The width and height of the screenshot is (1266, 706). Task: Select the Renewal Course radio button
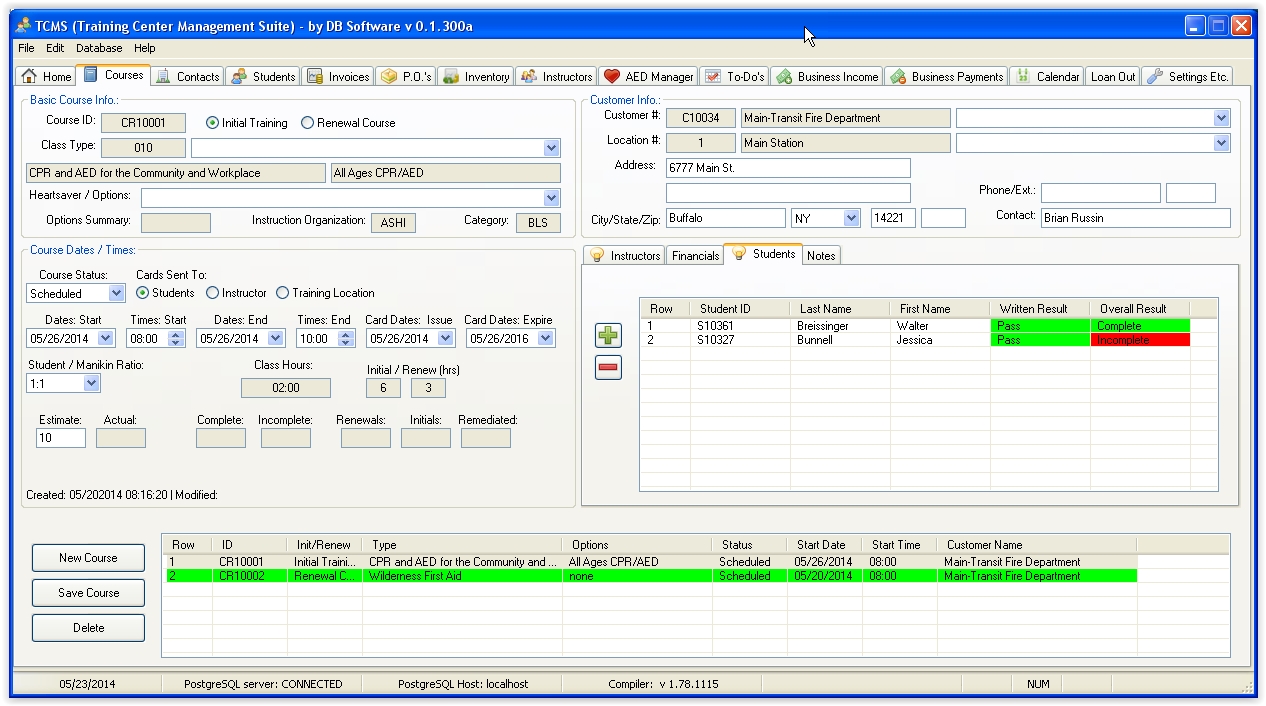(308, 123)
